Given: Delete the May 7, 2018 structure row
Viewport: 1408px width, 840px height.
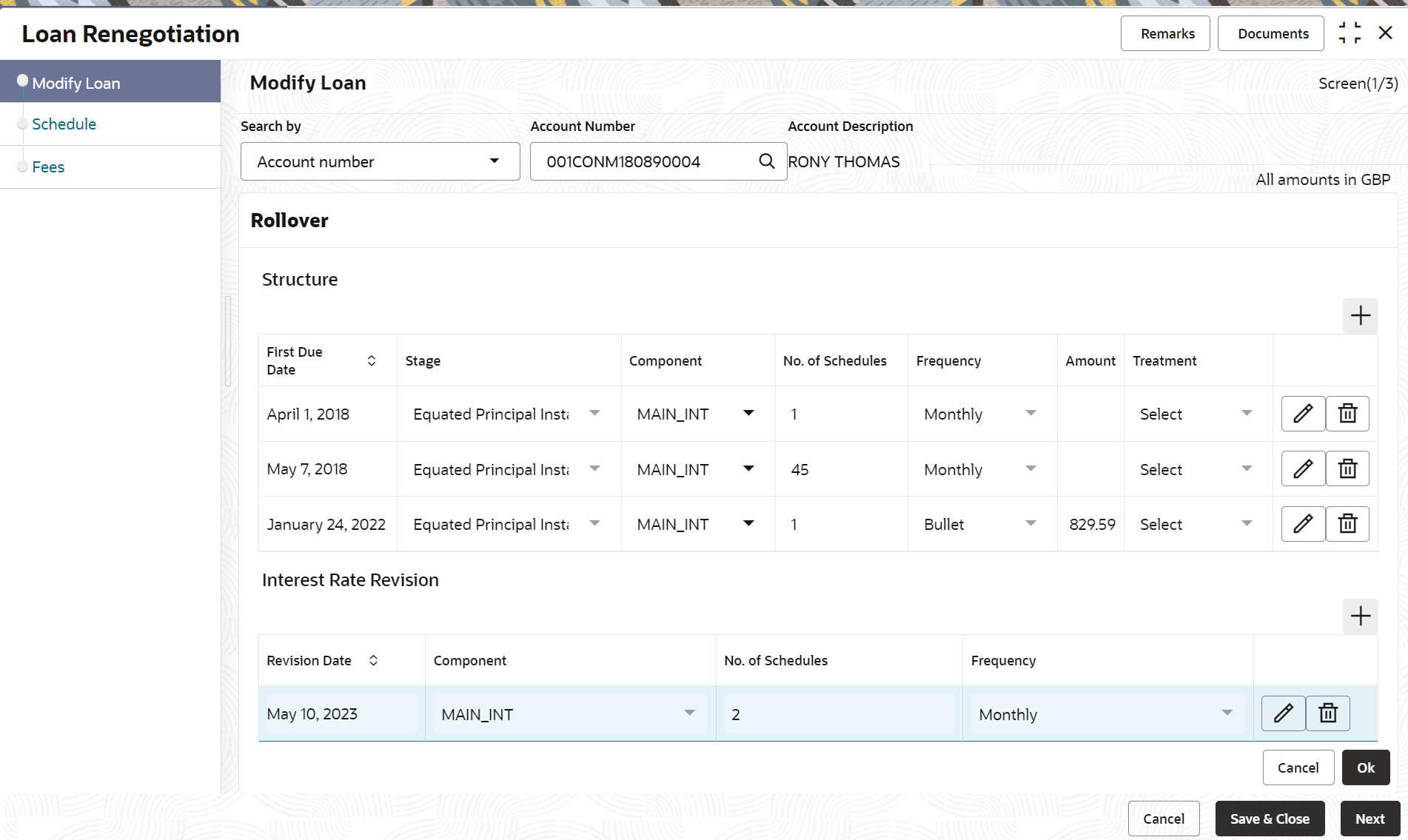Looking at the screenshot, I should click(x=1347, y=469).
